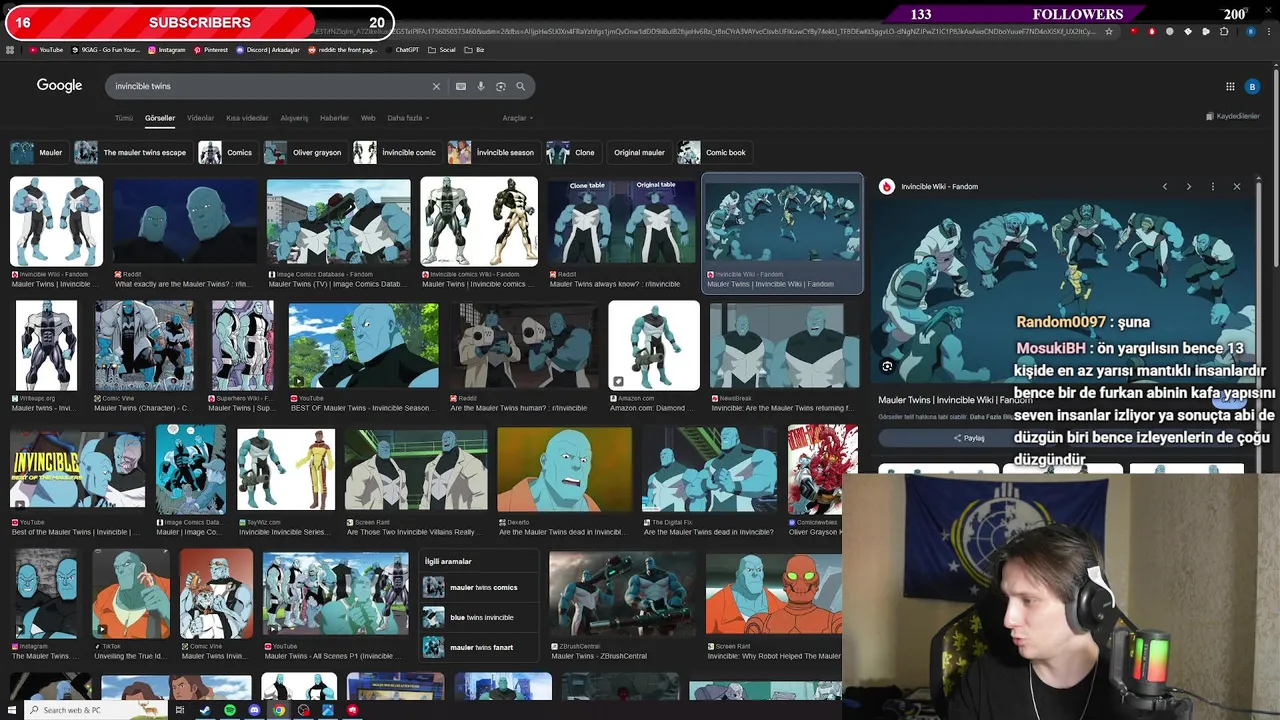This screenshot has height=720, width=1280.
Task: Go to next image in preview panel
Action: click(1188, 186)
